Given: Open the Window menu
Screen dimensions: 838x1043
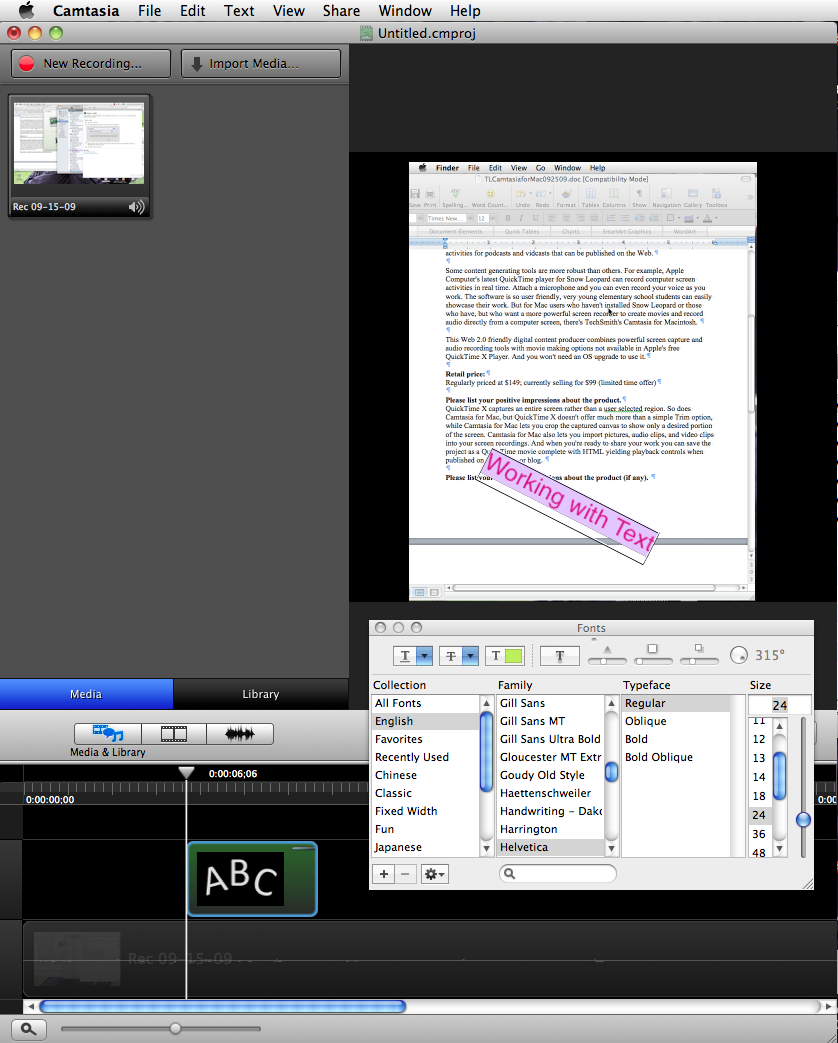Looking at the screenshot, I should [x=405, y=11].
